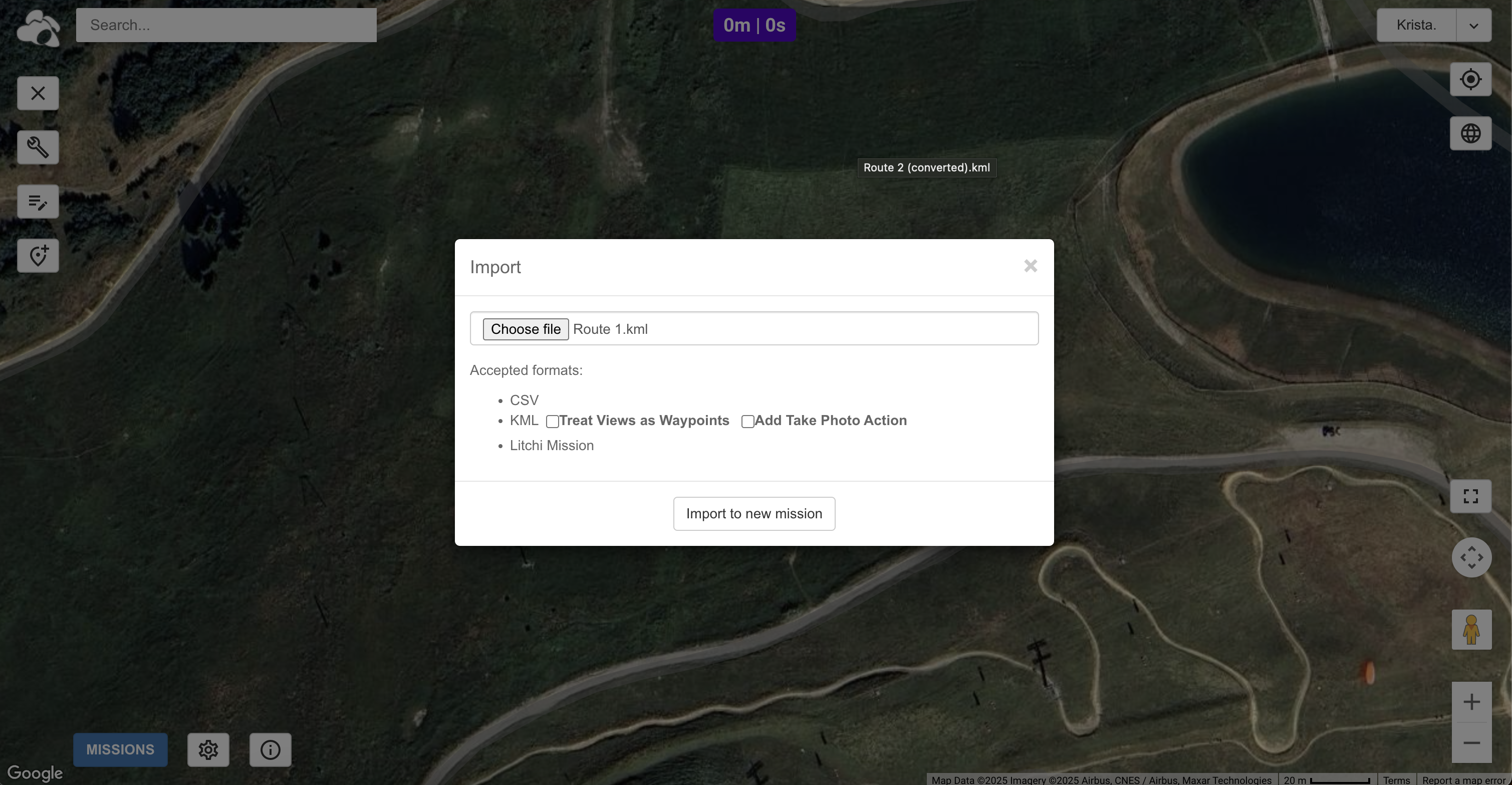This screenshot has height=785, width=1512.
Task: Click Import to new mission
Action: [753, 514]
